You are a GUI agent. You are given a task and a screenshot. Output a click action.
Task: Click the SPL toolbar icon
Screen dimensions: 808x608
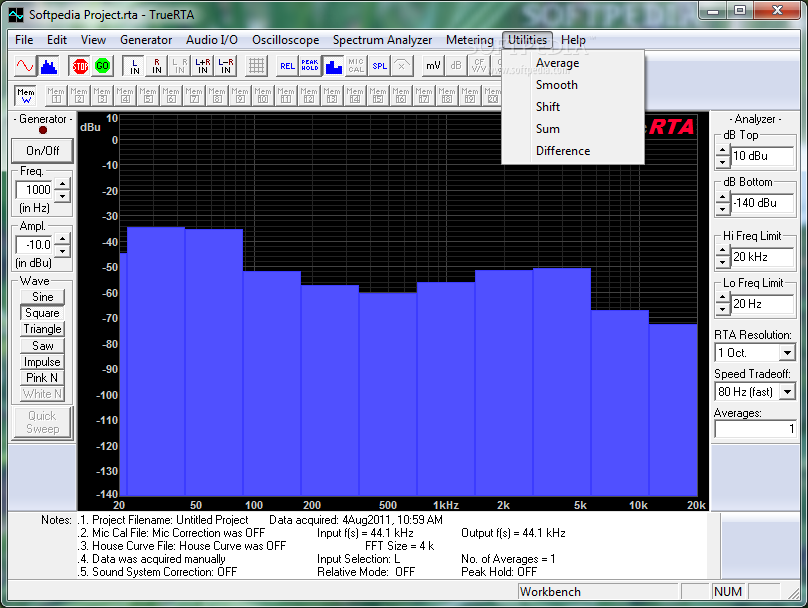tap(379, 66)
